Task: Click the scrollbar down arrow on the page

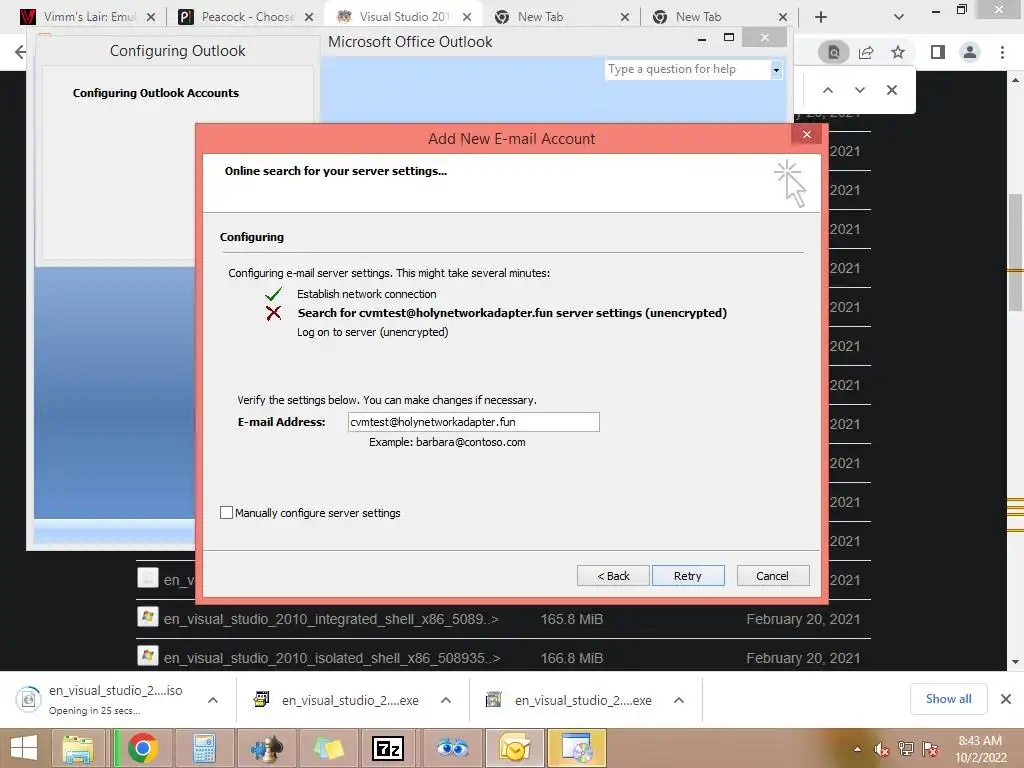Action: coord(1015,662)
